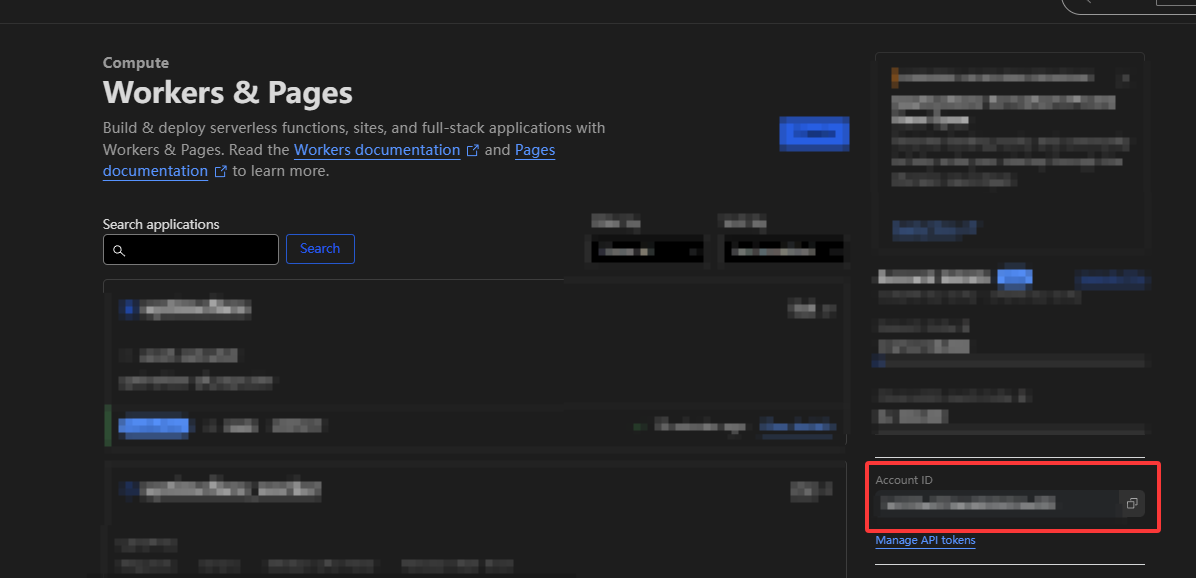1196x578 pixels.
Task: Click external-link icon after Pages documentation
Action: click(x=221, y=171)
